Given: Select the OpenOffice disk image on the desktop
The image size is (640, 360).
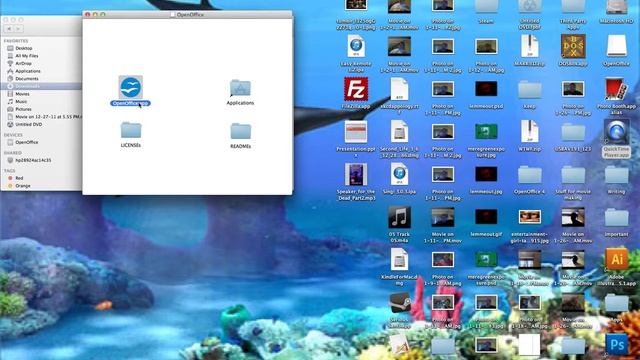Looking at the screenshot, I should [x=616, y=46].
